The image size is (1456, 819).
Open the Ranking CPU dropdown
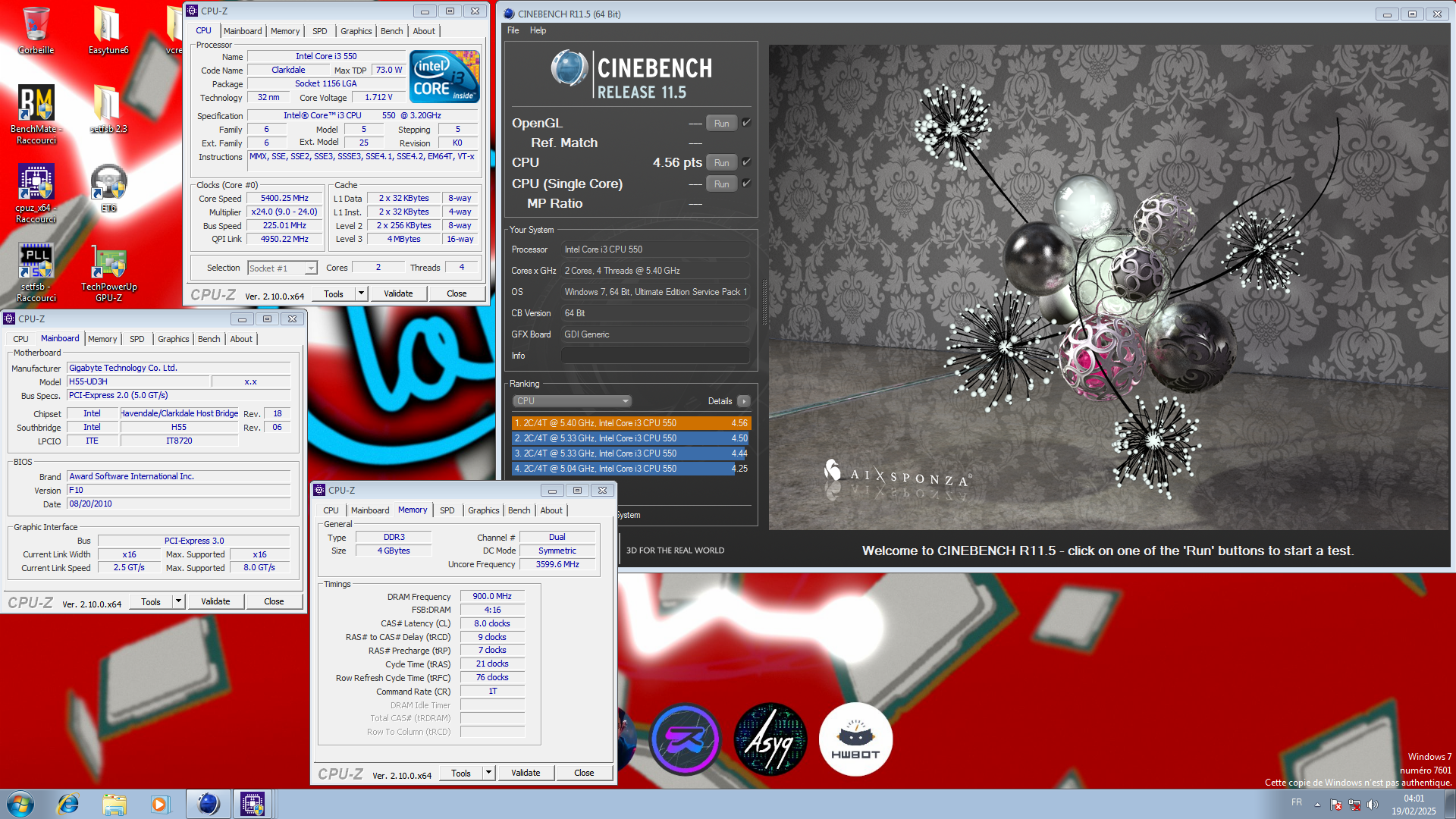click(x=573, y=401)
